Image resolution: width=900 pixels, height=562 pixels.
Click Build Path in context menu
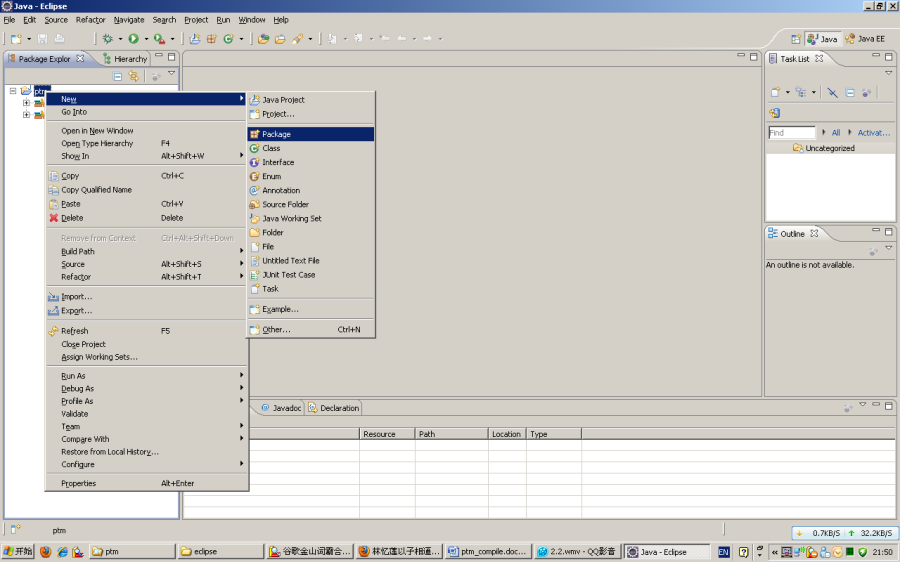[x=146, y=251]
